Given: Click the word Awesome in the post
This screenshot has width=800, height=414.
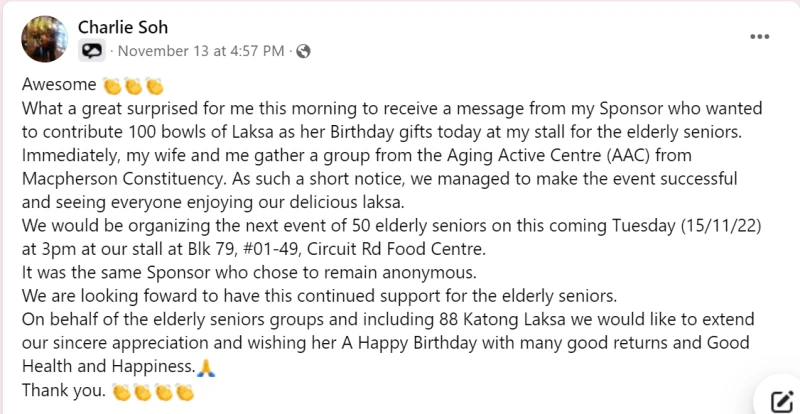Looking at the screenshot, I should [57, 86].
